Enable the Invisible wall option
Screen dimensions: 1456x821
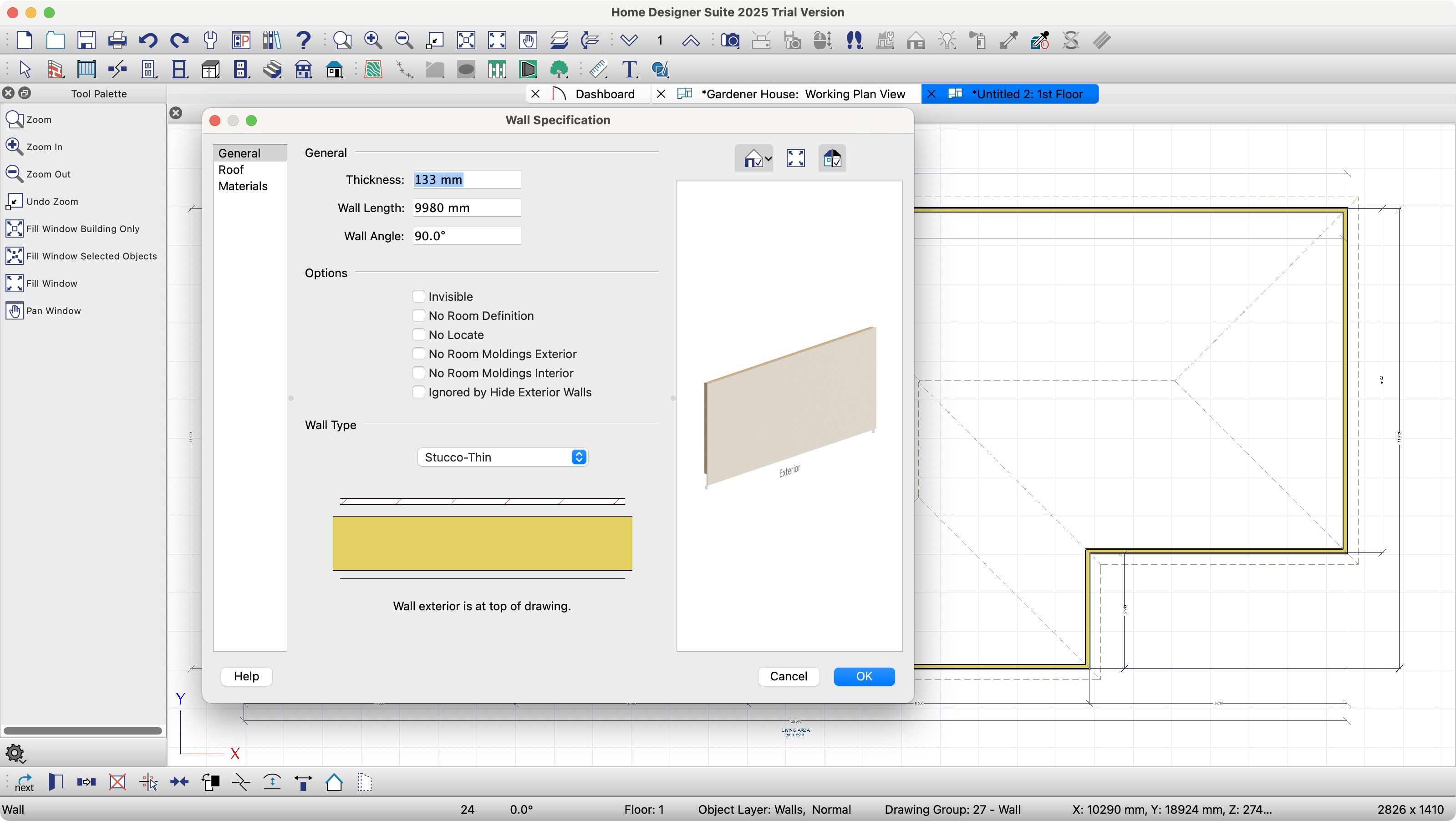tap(419, 296)
